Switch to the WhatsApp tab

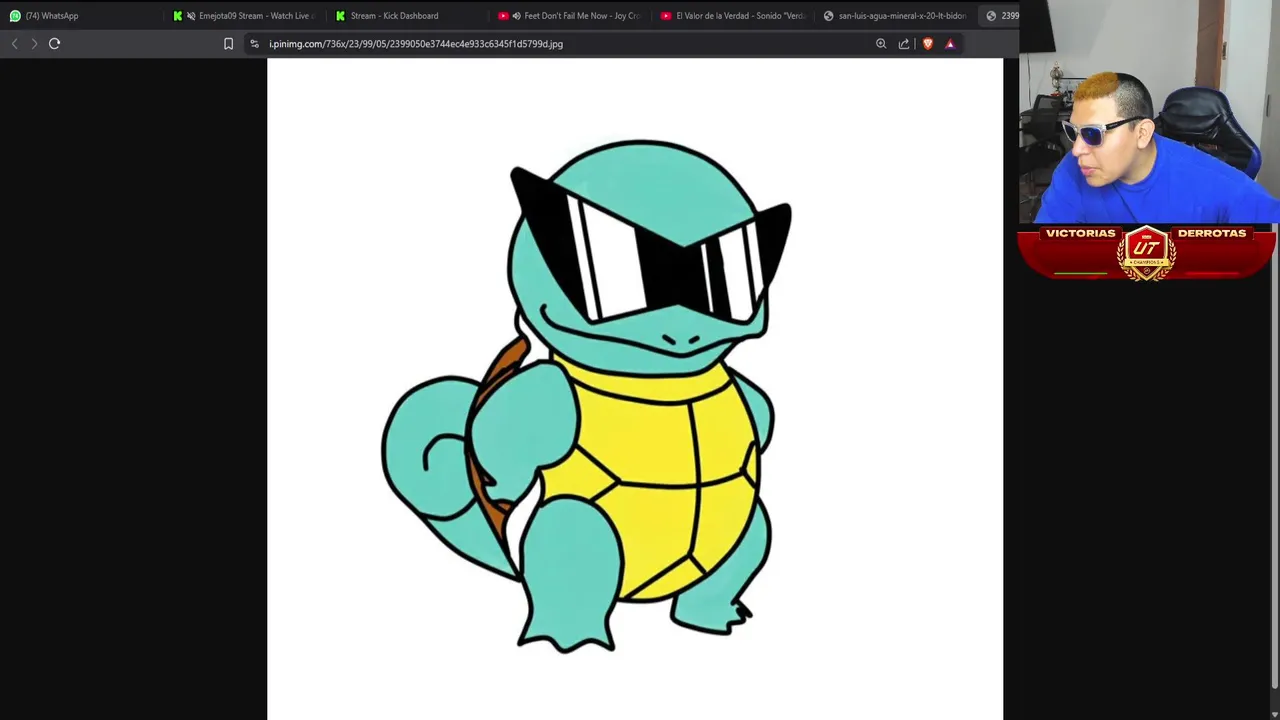[80, 16]
